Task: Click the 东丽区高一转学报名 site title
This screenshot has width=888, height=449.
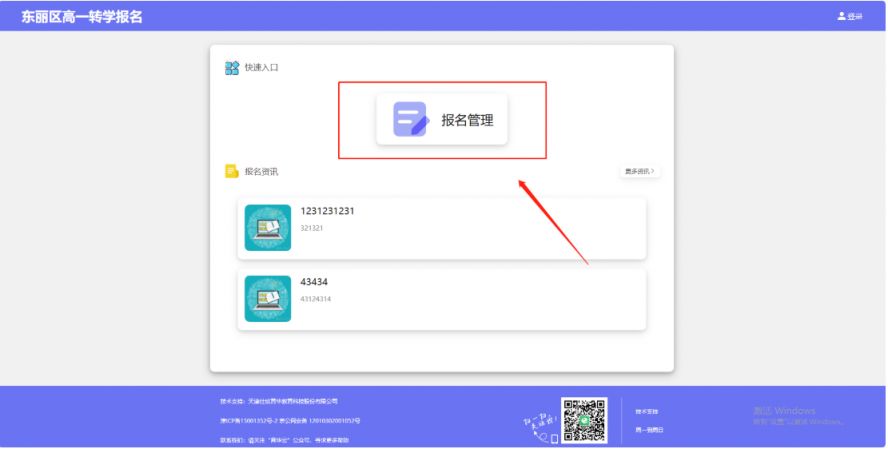Action: click(x=82, y=16)
